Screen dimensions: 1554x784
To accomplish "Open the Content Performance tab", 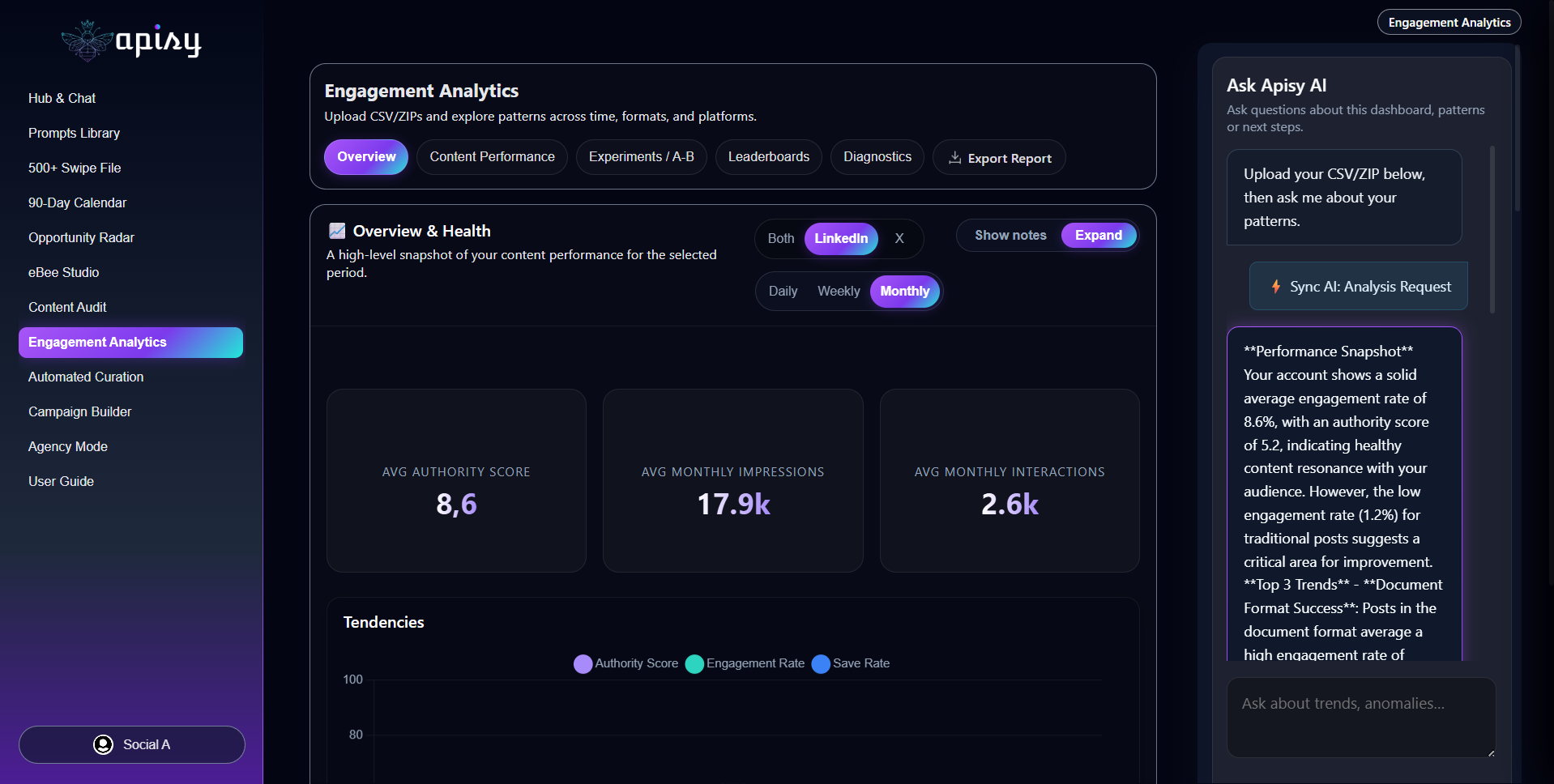I will pyautogui.click(x=492, y=156).
